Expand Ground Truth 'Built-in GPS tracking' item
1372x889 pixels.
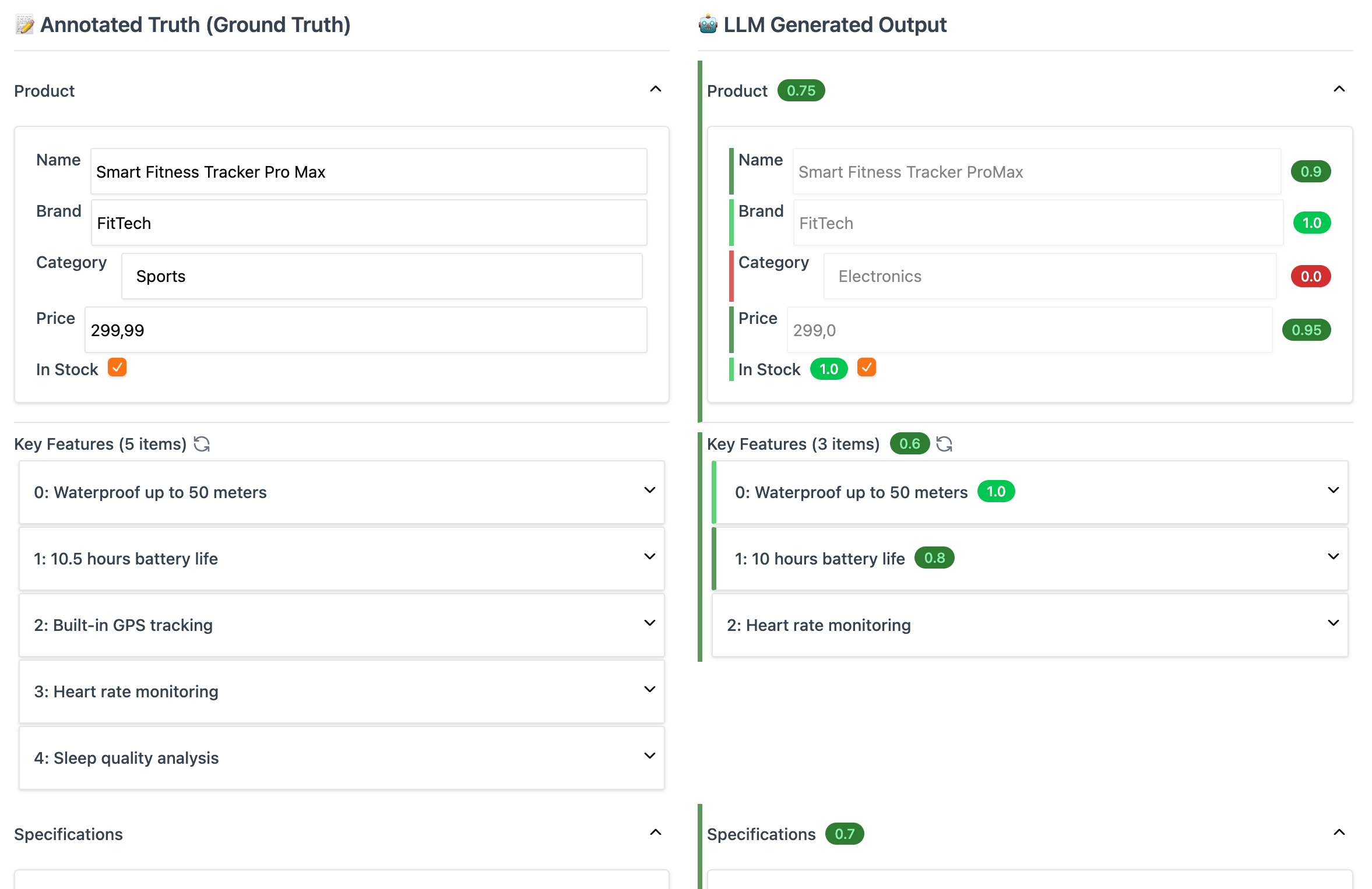click(649, 623)
